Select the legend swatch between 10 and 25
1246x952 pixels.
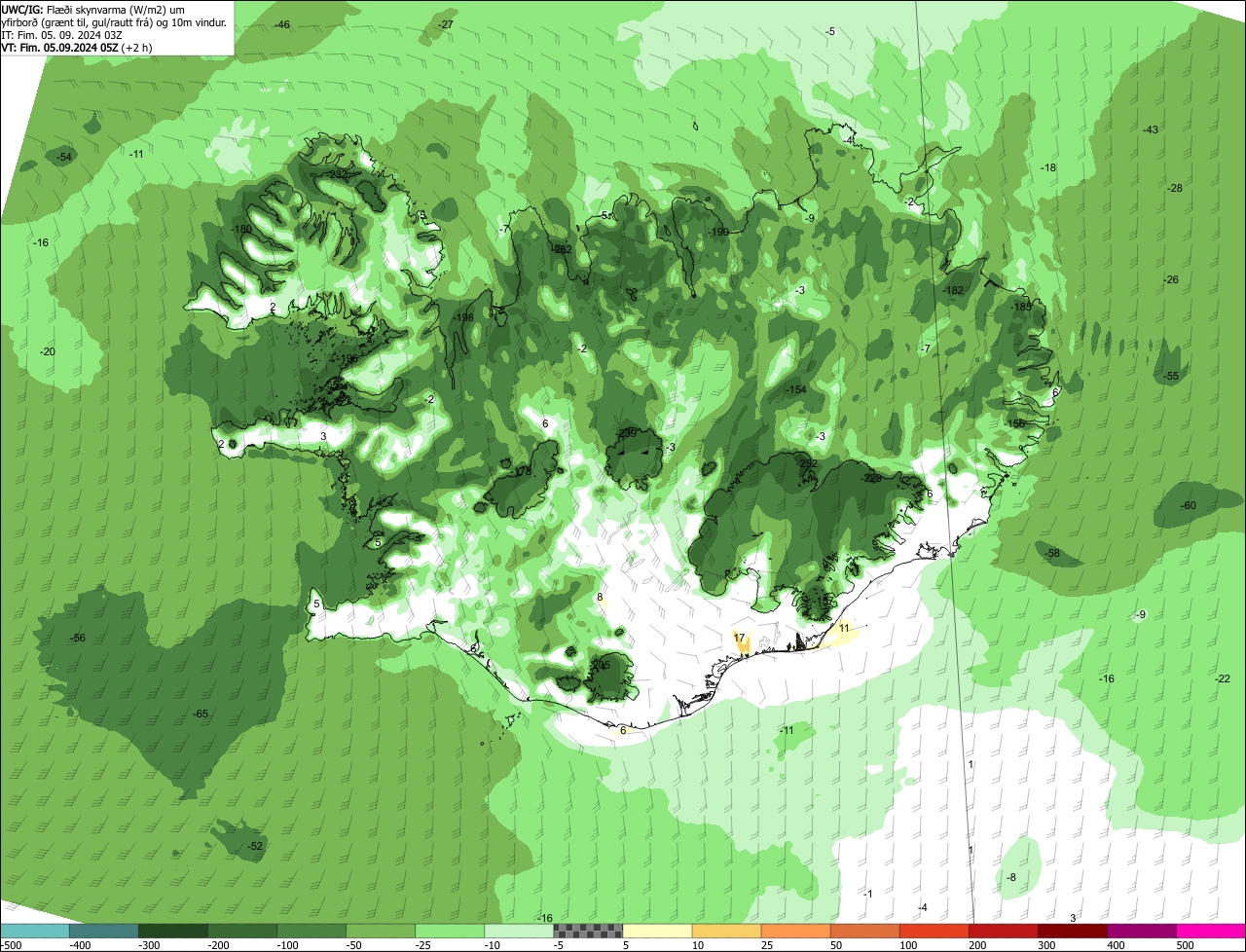coord(726,931)
